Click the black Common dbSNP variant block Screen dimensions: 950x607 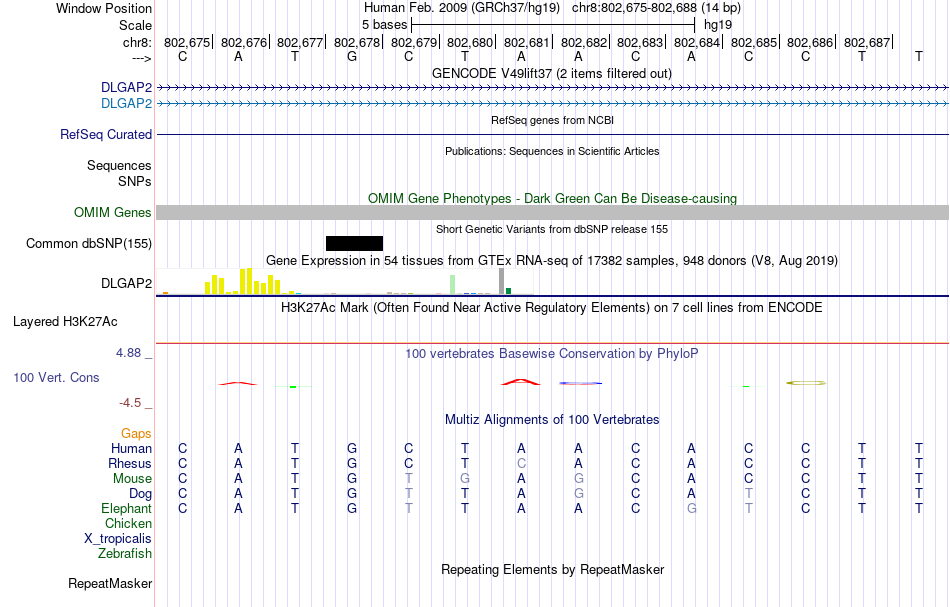click(x=354, y=244)
